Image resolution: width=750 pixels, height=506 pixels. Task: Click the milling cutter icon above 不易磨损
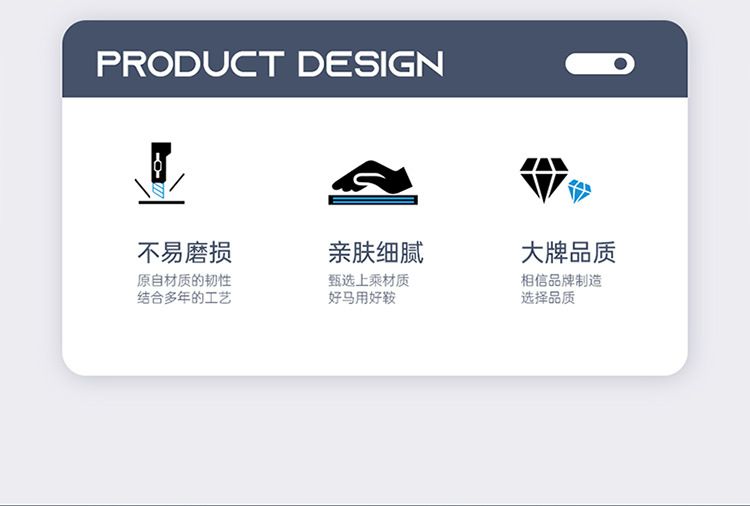160,173
